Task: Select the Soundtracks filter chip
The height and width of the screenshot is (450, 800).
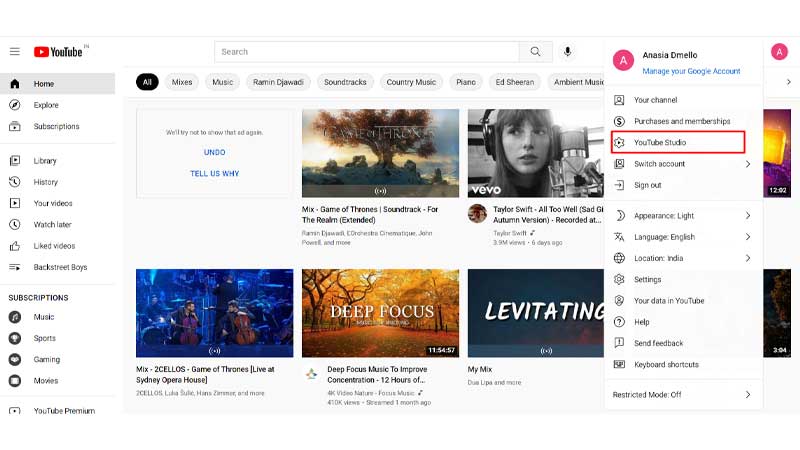Action: coord(345,82)
